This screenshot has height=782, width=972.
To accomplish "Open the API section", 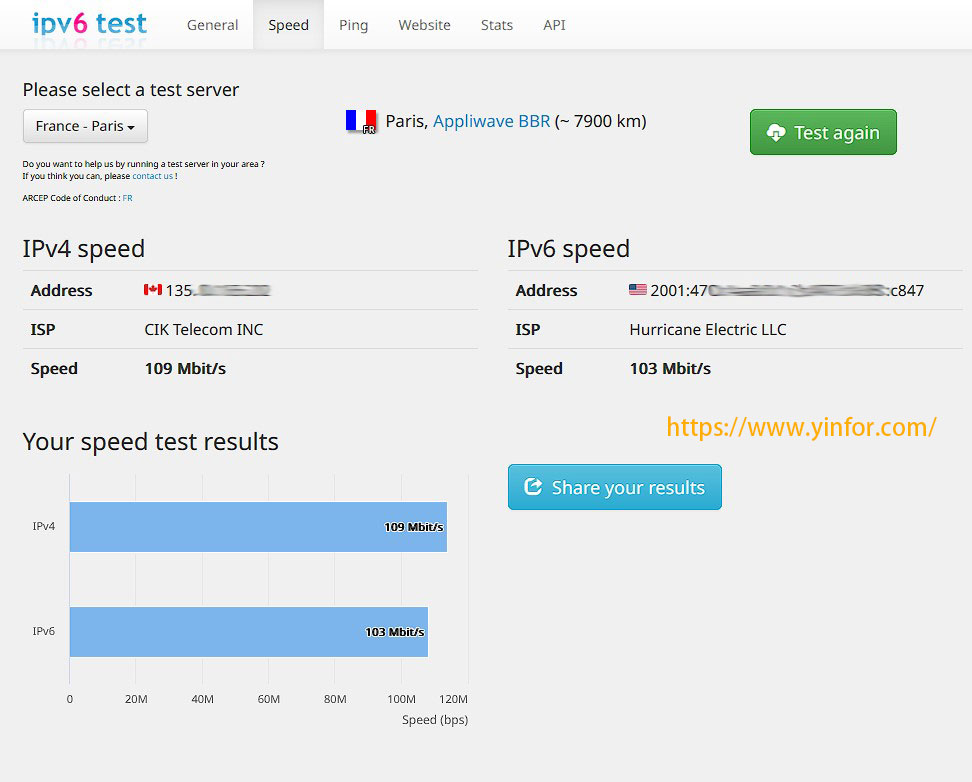I will coord(554,25).
